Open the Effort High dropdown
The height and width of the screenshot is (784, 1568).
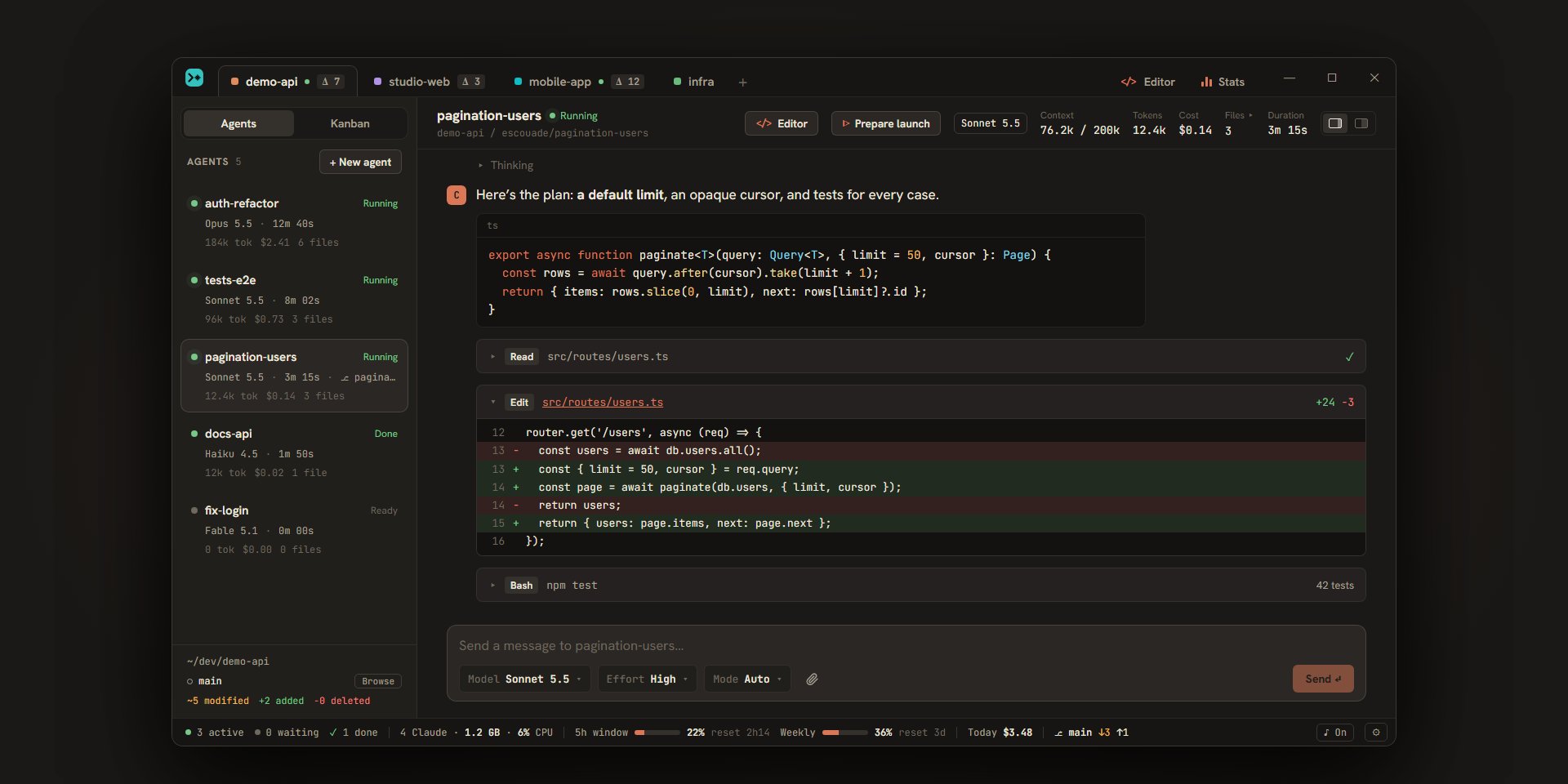coord(648,679)
